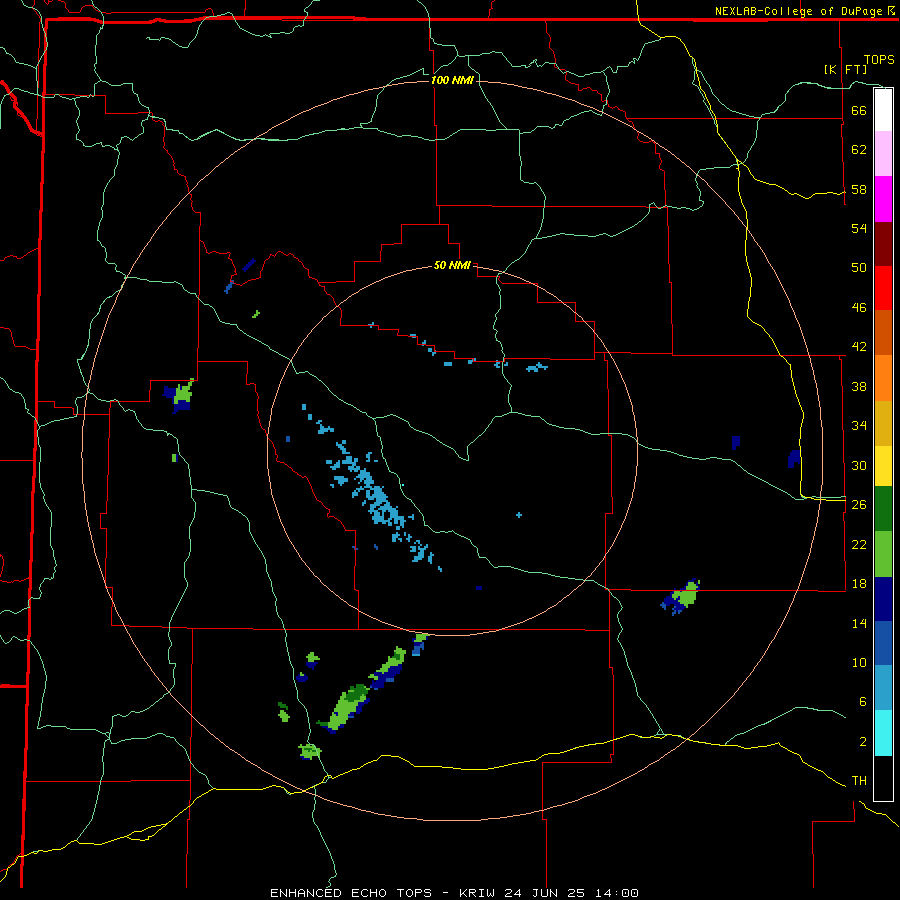
Task: Pick the magenta swatch in the color scale
Action: point(883,199)
